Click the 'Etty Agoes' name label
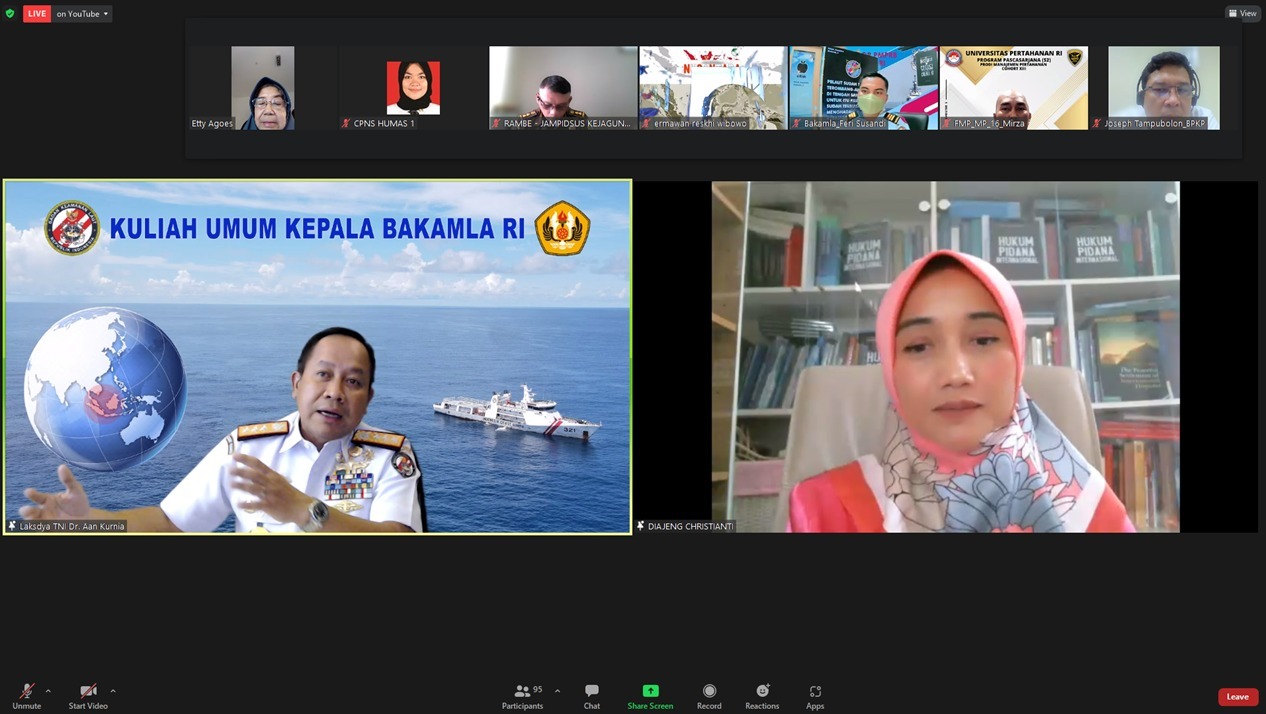1266x714 pixels. pyautogui.click(x=212, y=124)
